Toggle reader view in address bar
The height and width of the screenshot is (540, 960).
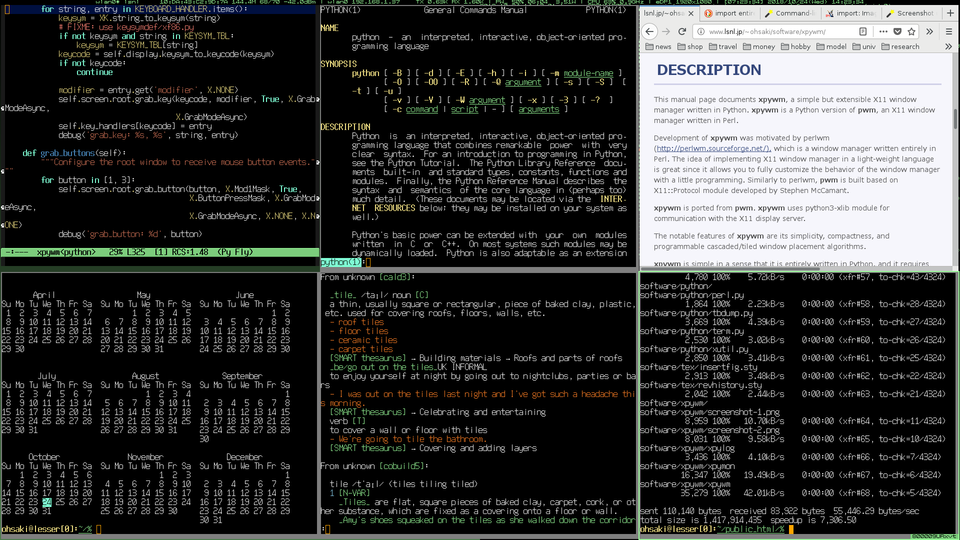tap(863, 32)
